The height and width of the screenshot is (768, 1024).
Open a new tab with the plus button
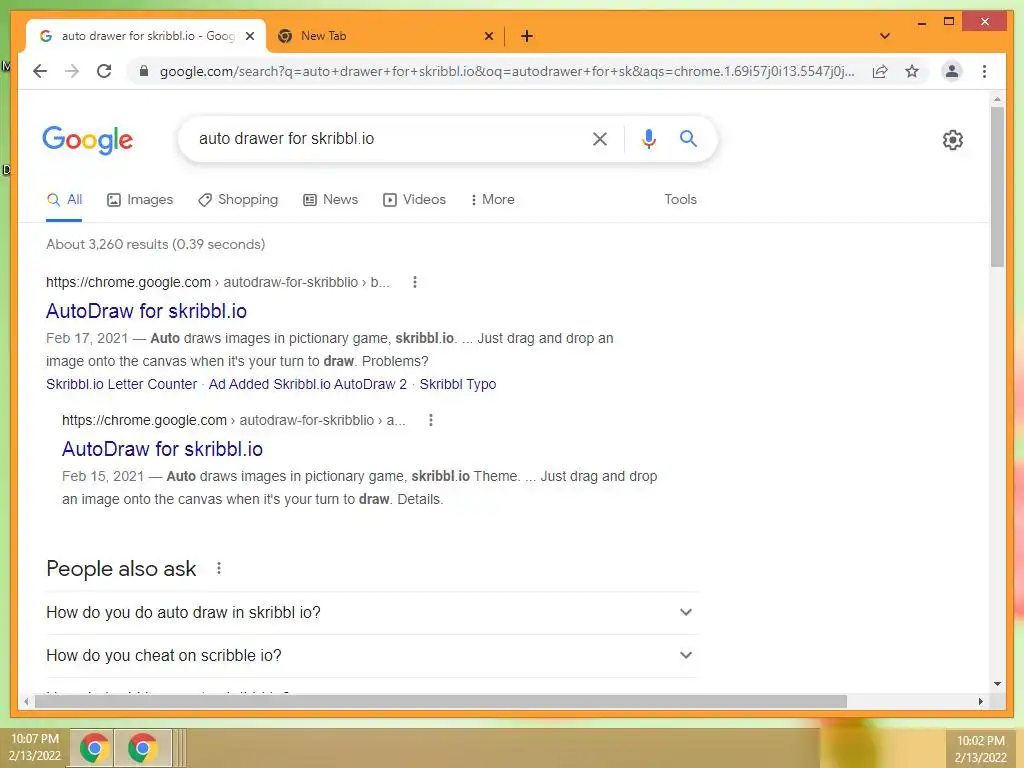pyautogui.click(x=527, y=36)
